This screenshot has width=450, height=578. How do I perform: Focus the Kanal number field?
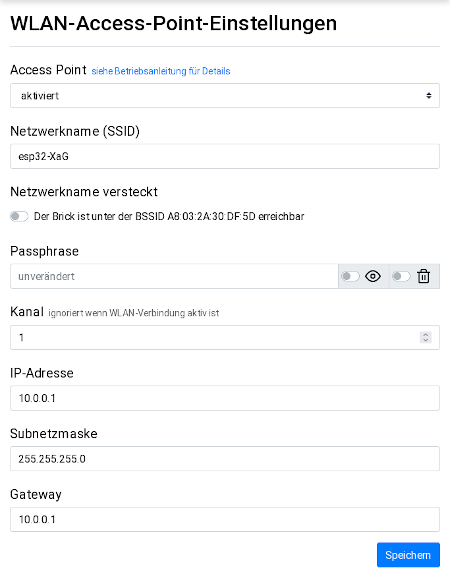(225, 337)
